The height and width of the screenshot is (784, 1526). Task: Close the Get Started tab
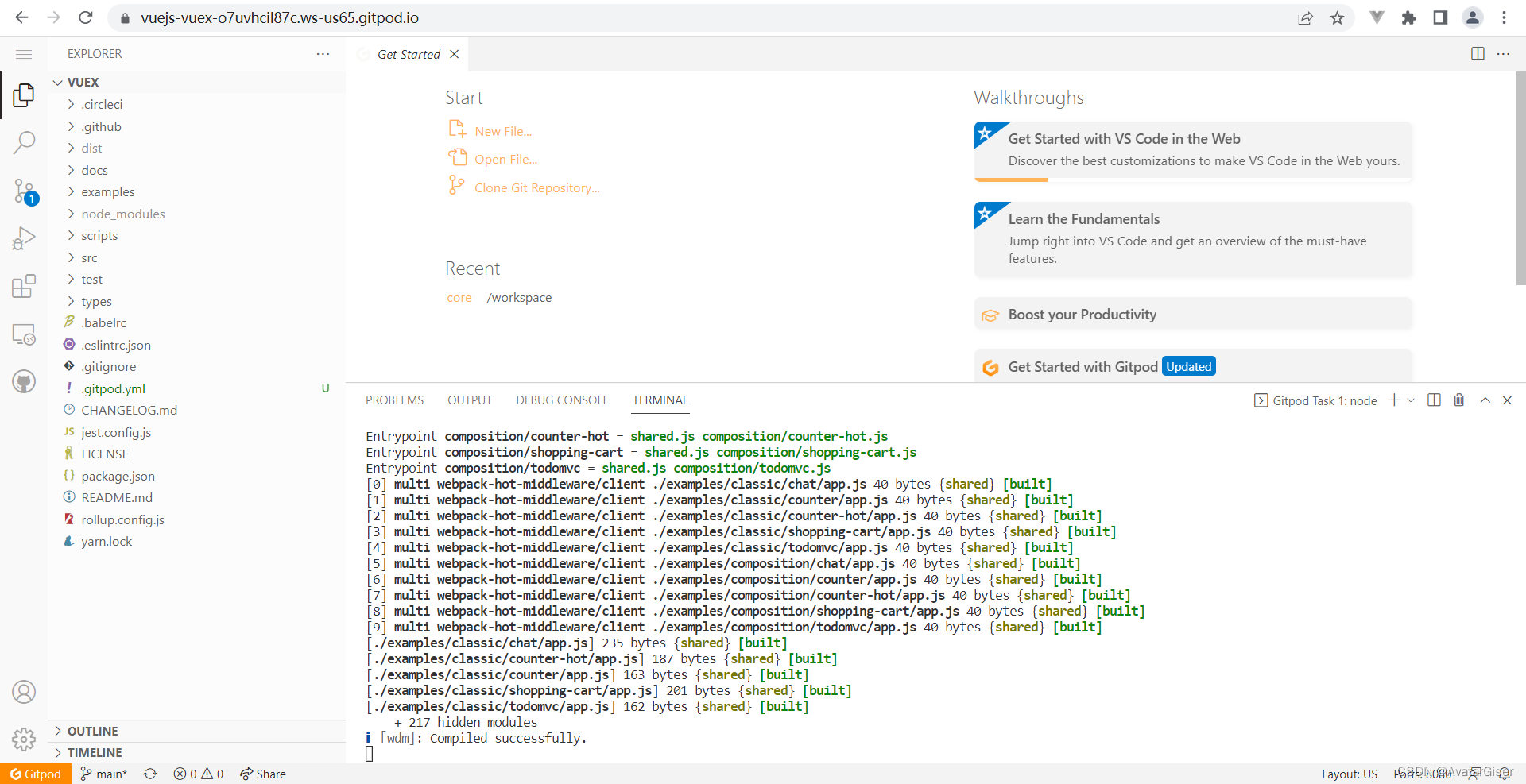click(x=455, y=54)
